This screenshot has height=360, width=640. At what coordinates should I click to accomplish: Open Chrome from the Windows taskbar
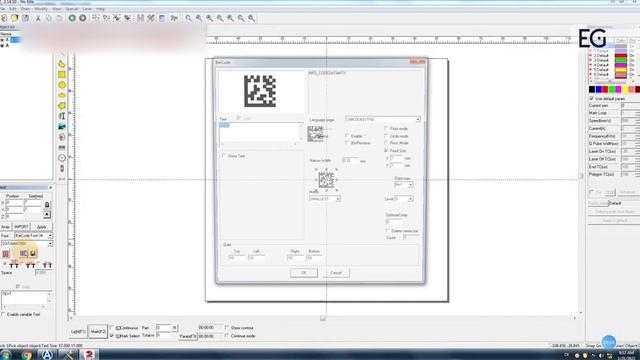[27, 355]
